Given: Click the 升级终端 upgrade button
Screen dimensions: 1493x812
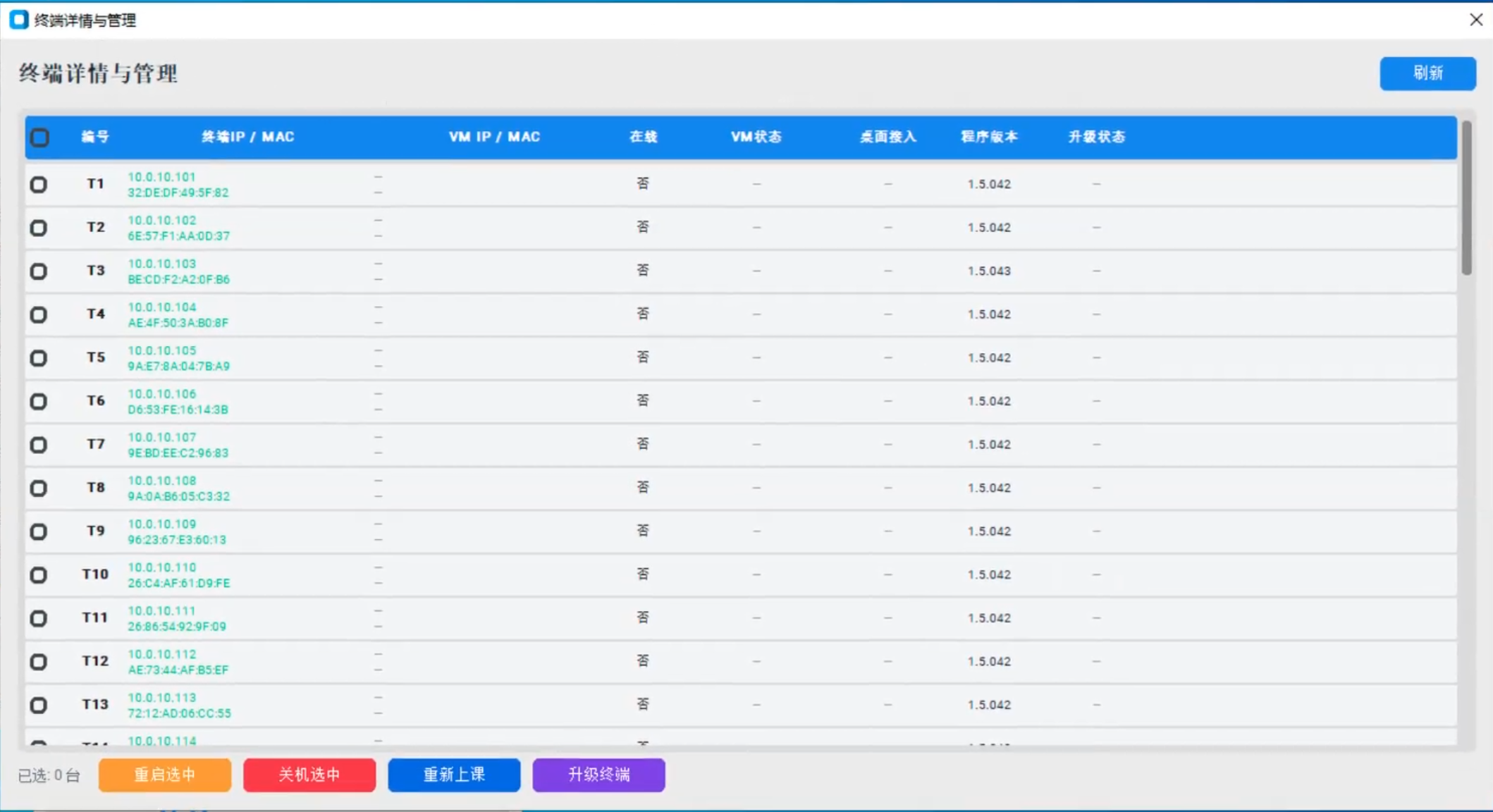Looking at the screenshot, I should pos(598,775).
